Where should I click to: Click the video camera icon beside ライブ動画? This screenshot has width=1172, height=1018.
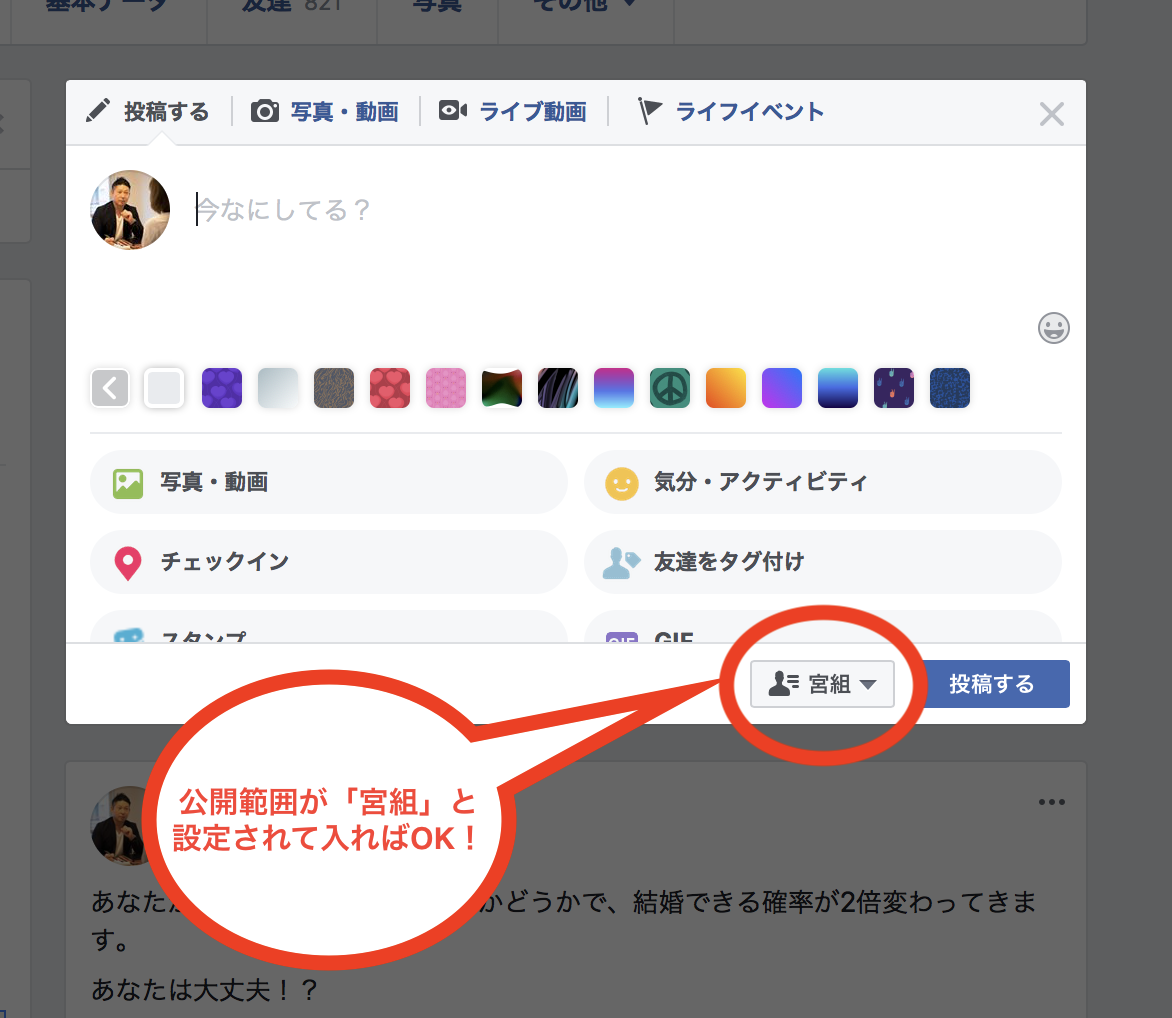[x=453, y=111]
